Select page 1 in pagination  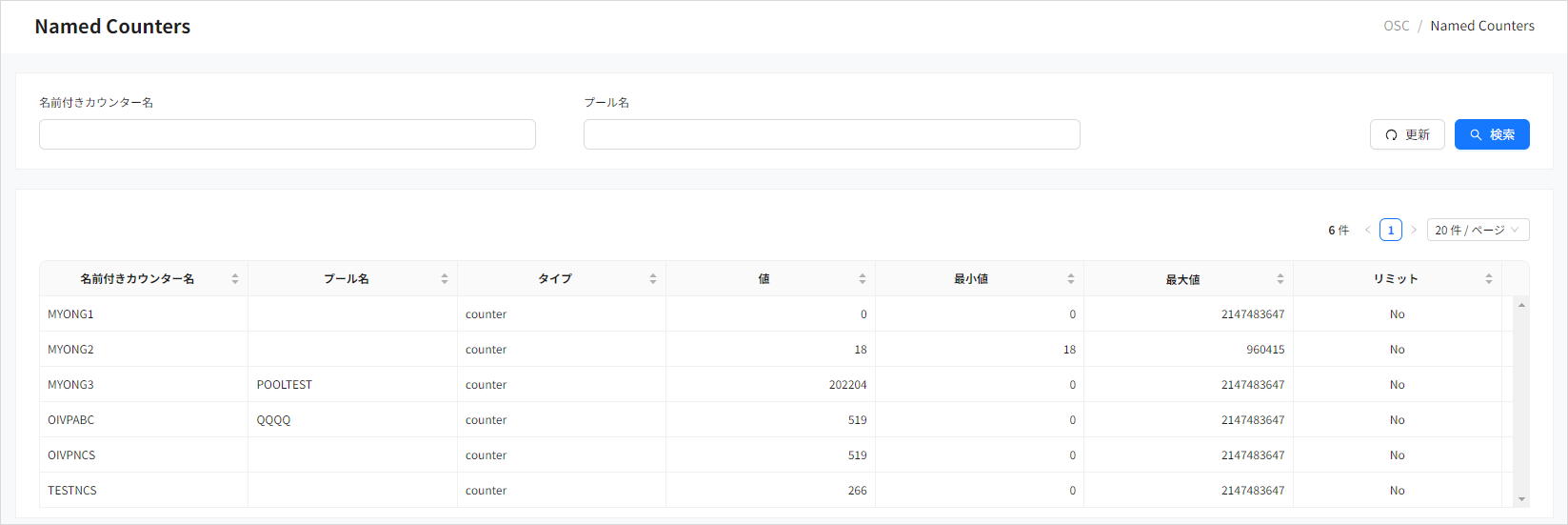1391,230
